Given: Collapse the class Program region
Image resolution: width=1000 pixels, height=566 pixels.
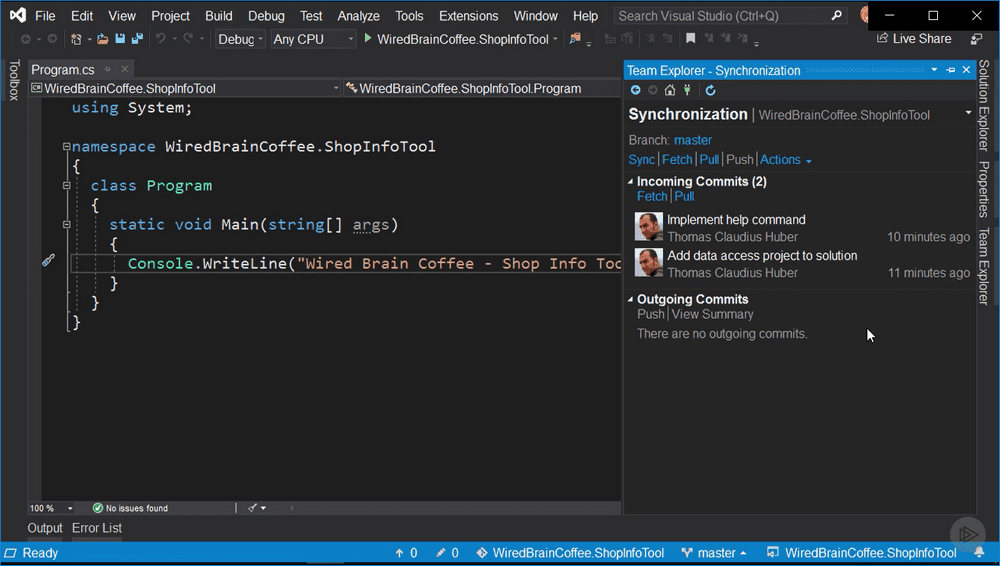Looking at the screenshot, I should coord(66,186).
